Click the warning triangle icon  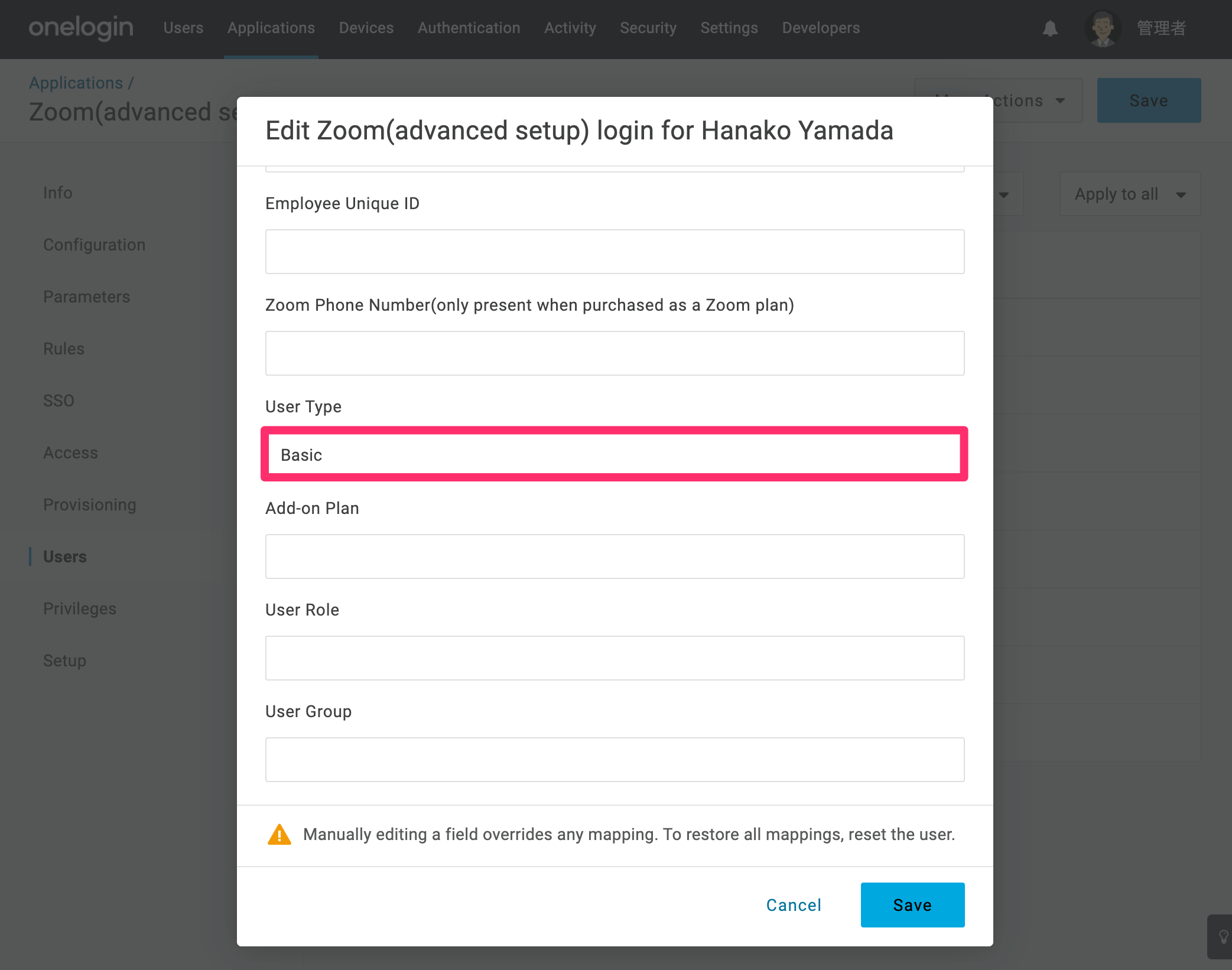[x=279, y=835]
